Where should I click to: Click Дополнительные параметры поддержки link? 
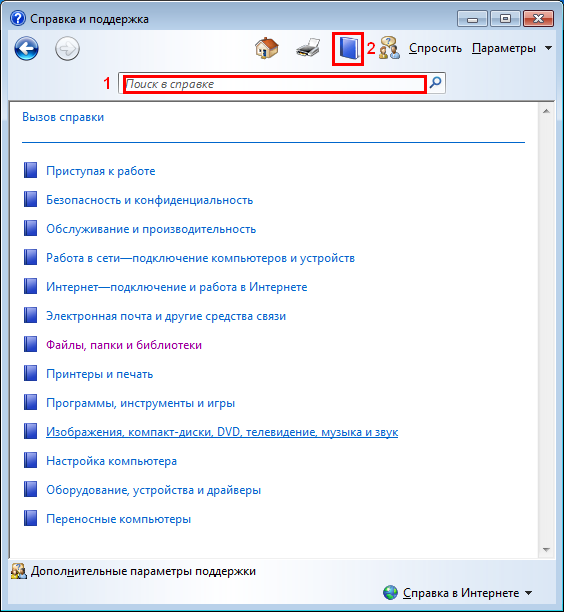(143, 571)
